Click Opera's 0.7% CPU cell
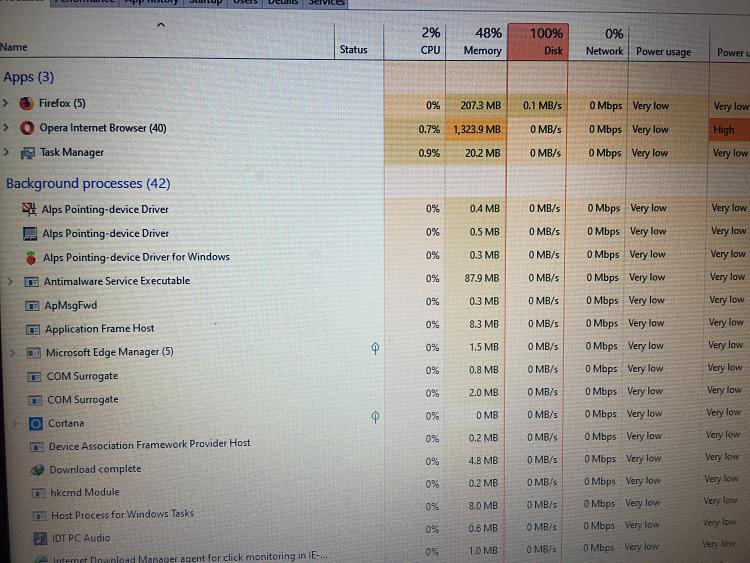 (x=415, y=129)
